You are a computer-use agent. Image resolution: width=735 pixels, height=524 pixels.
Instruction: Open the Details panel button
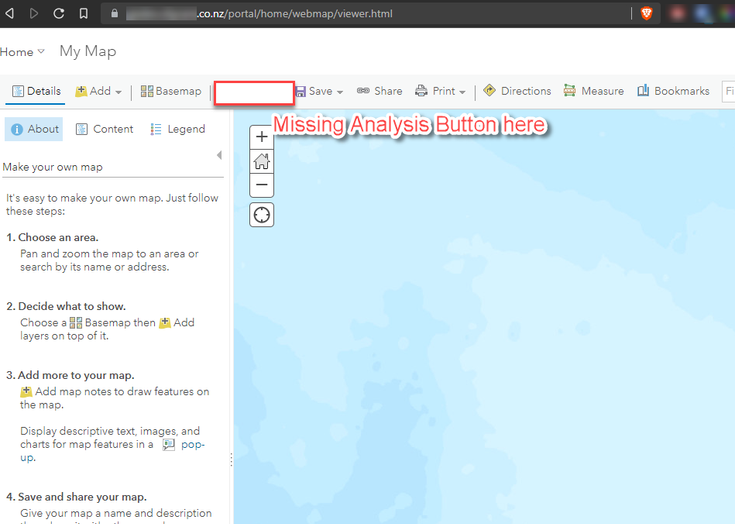[36, 91]
